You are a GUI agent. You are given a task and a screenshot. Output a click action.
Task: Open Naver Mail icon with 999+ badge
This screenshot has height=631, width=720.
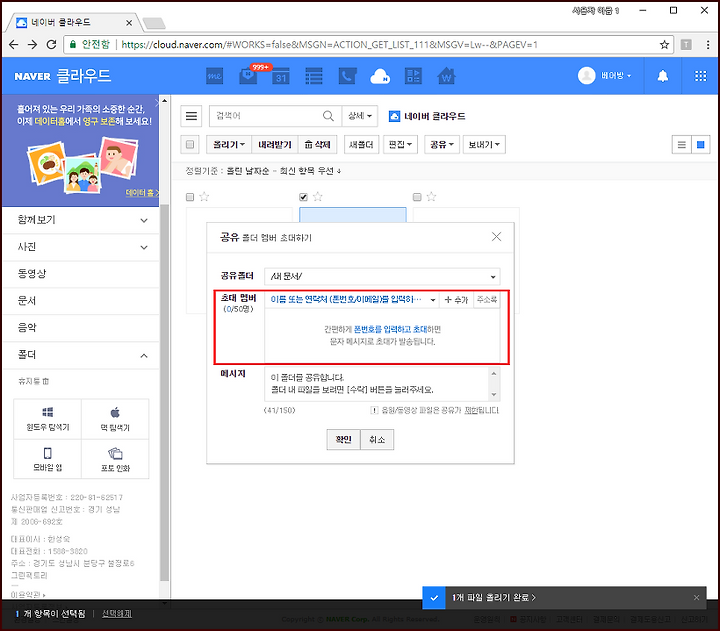pos(248,75)
